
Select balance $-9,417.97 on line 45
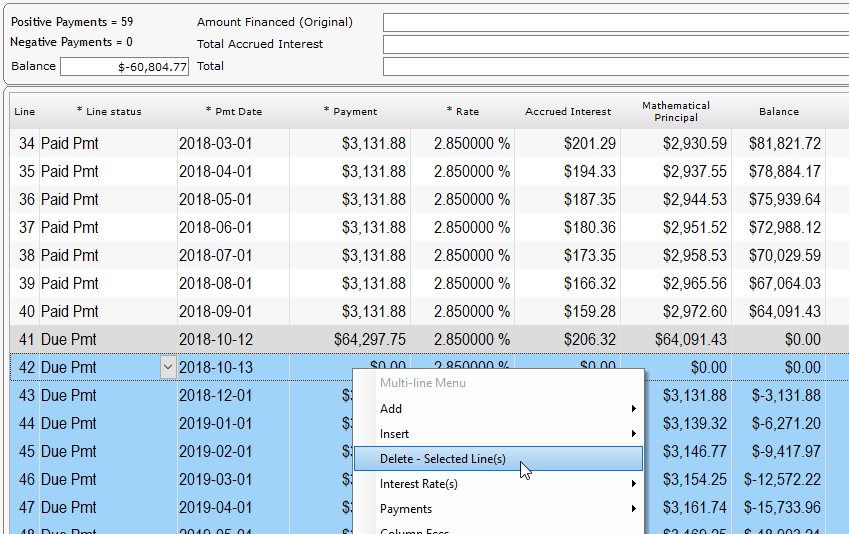(x=778, y=452)
